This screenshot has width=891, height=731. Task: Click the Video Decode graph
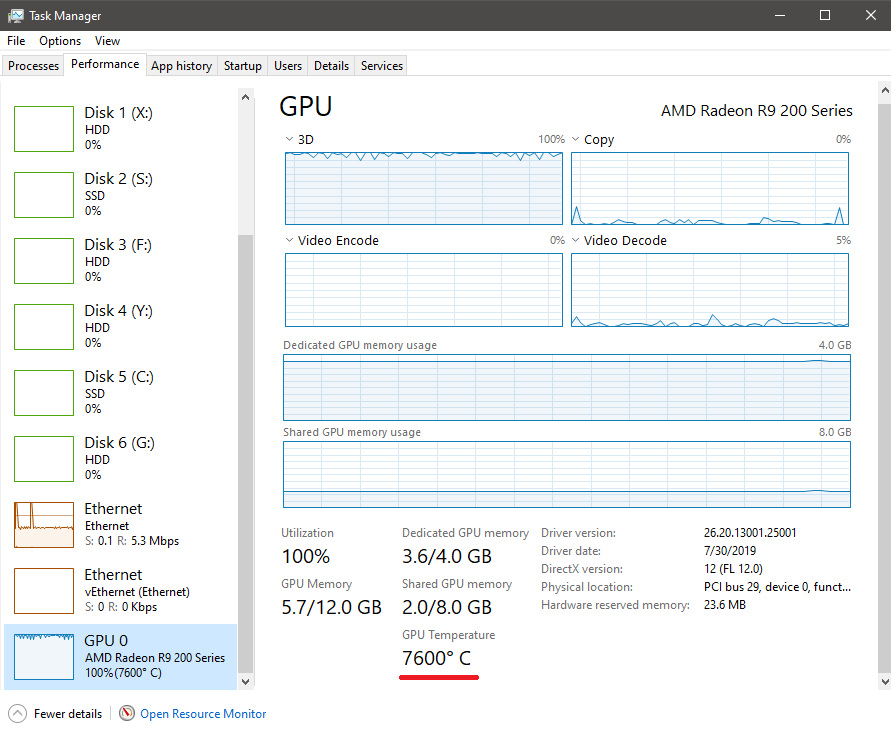710,290
